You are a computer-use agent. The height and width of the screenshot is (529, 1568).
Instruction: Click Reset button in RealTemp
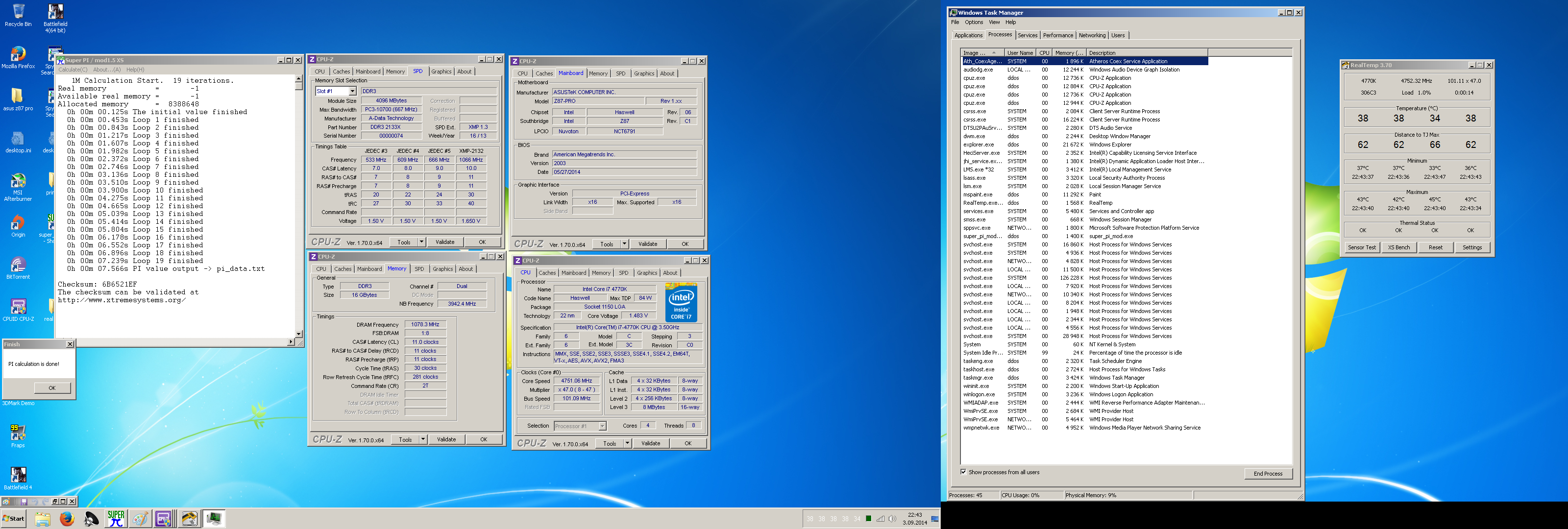[x=1435, y=248]
